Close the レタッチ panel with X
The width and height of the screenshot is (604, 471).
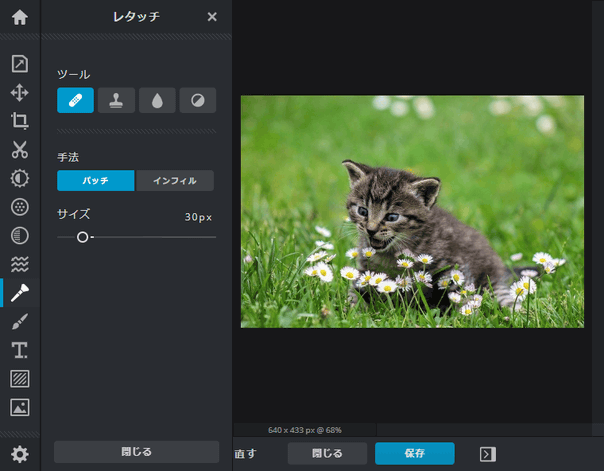pos(212,17)
